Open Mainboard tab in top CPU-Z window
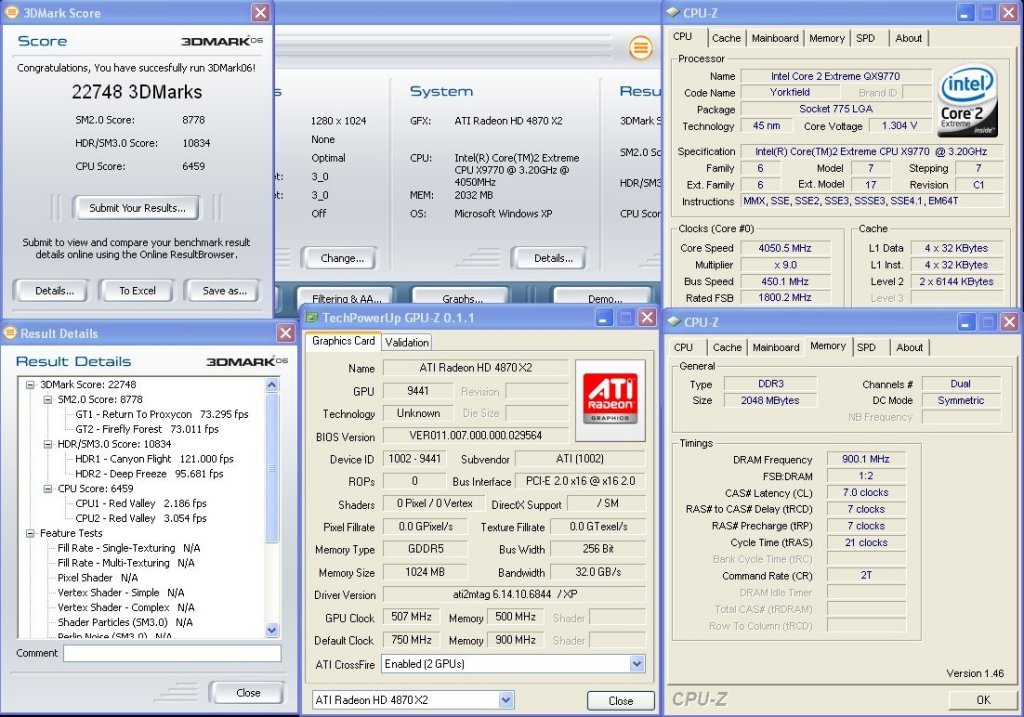Image resolution: width=1024 pixels, height=717 pixels. pos(775,38)
